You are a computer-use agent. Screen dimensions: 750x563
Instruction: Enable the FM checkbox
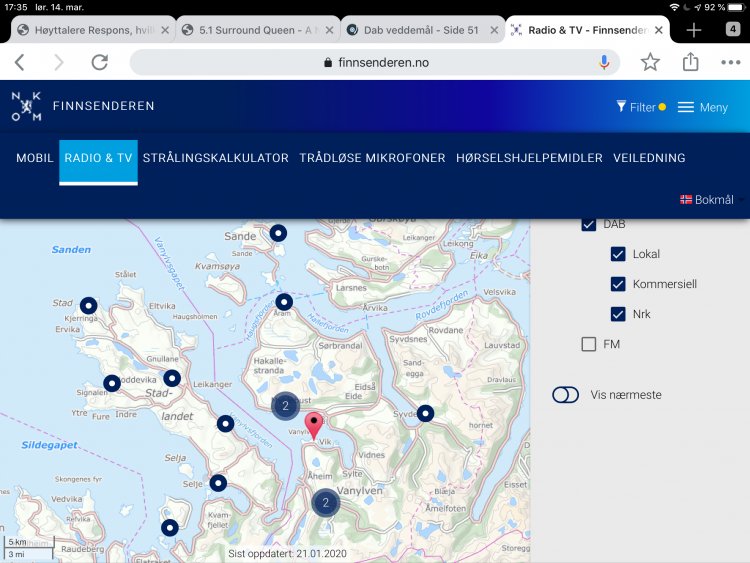point(589,344)
